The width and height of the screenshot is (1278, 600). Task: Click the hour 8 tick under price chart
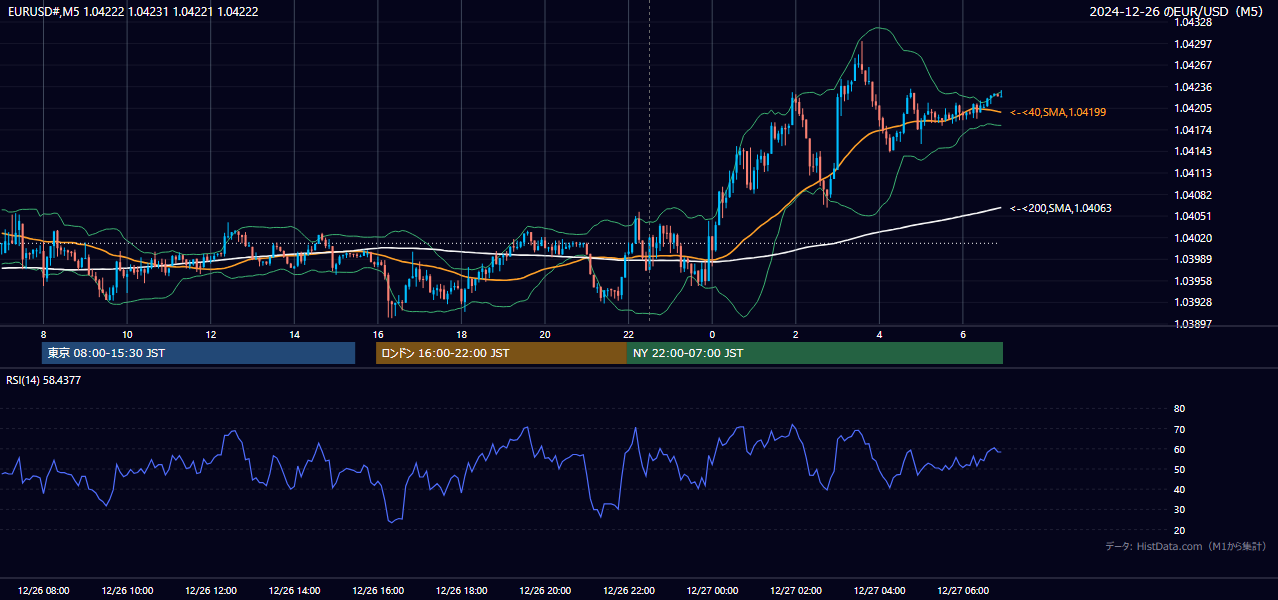(44, 334)
